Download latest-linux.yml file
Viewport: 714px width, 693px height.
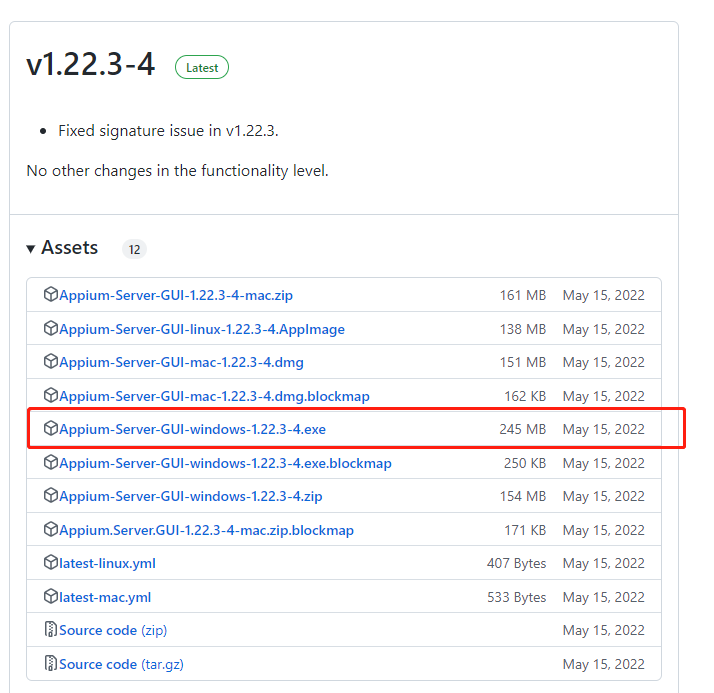pyautogui.click(x=107, y=563)
